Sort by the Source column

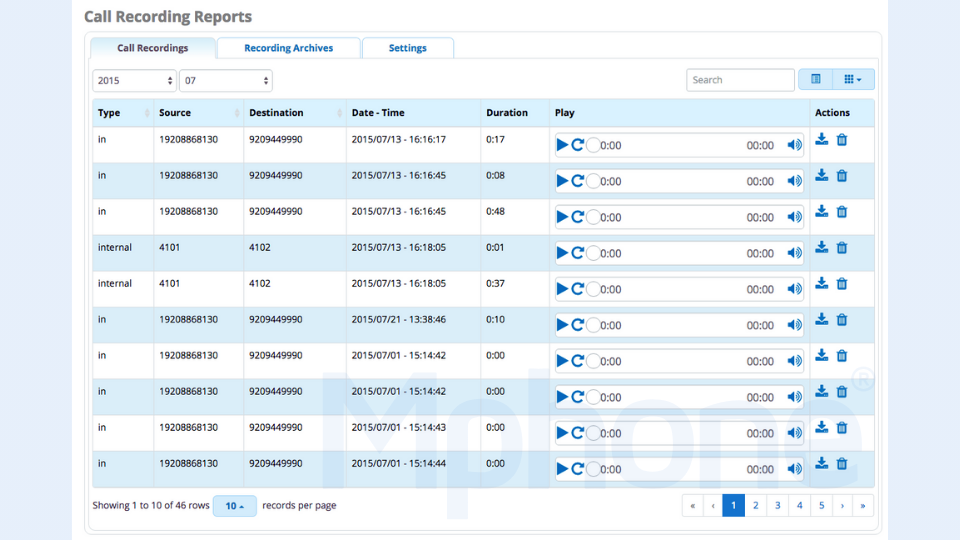point(199,113)
